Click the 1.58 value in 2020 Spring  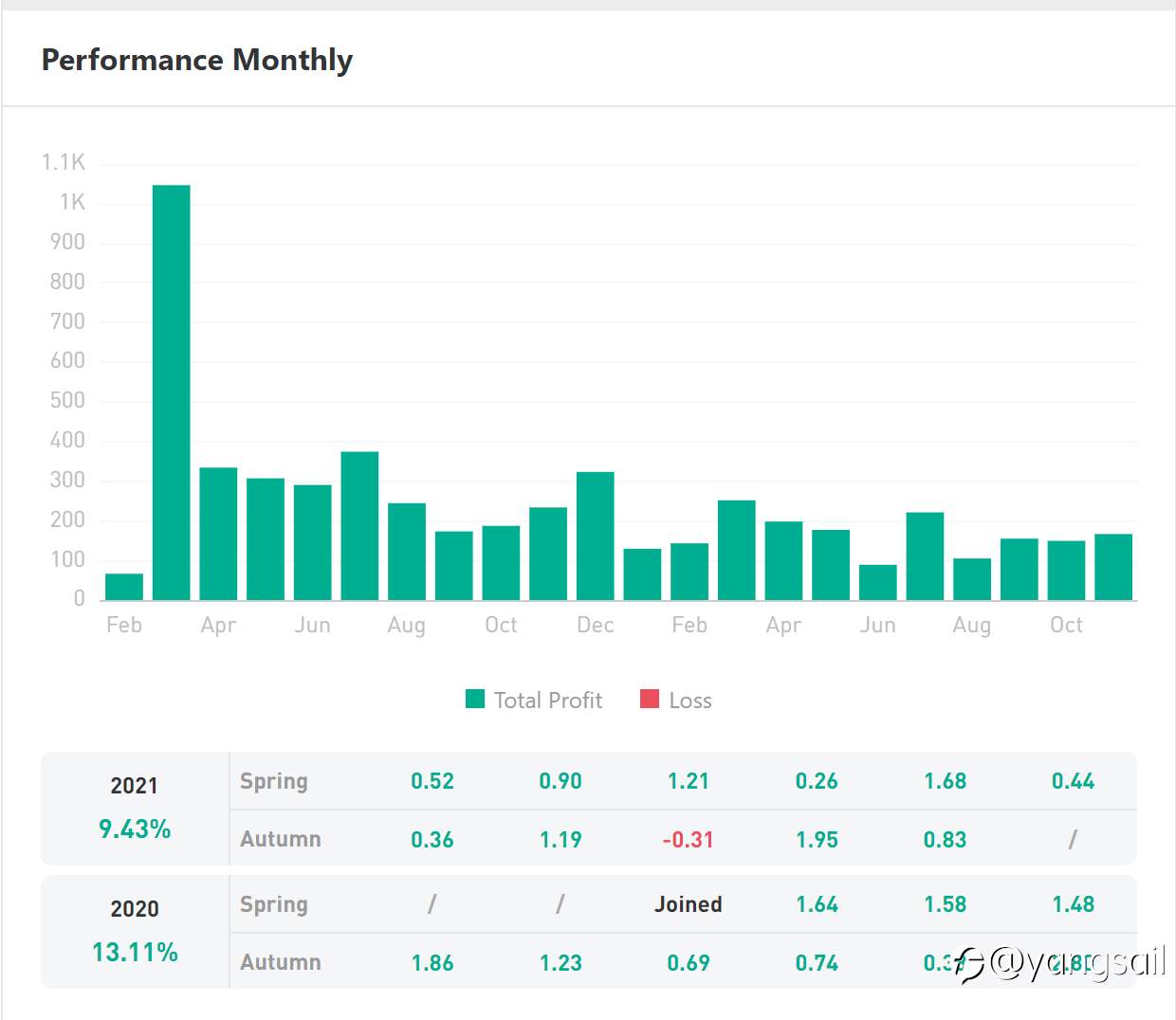(946, 904)
